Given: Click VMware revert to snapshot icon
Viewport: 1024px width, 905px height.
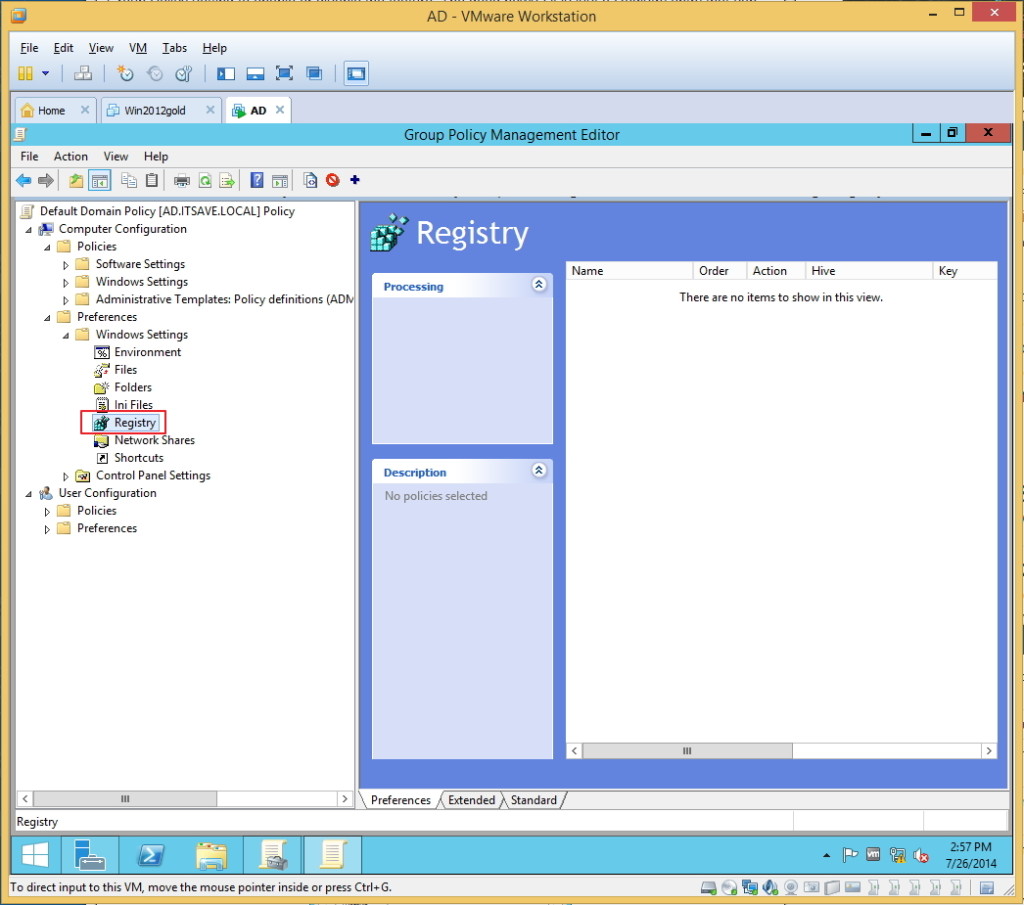Looking at the screenshot, I should [x=155, y=73].
